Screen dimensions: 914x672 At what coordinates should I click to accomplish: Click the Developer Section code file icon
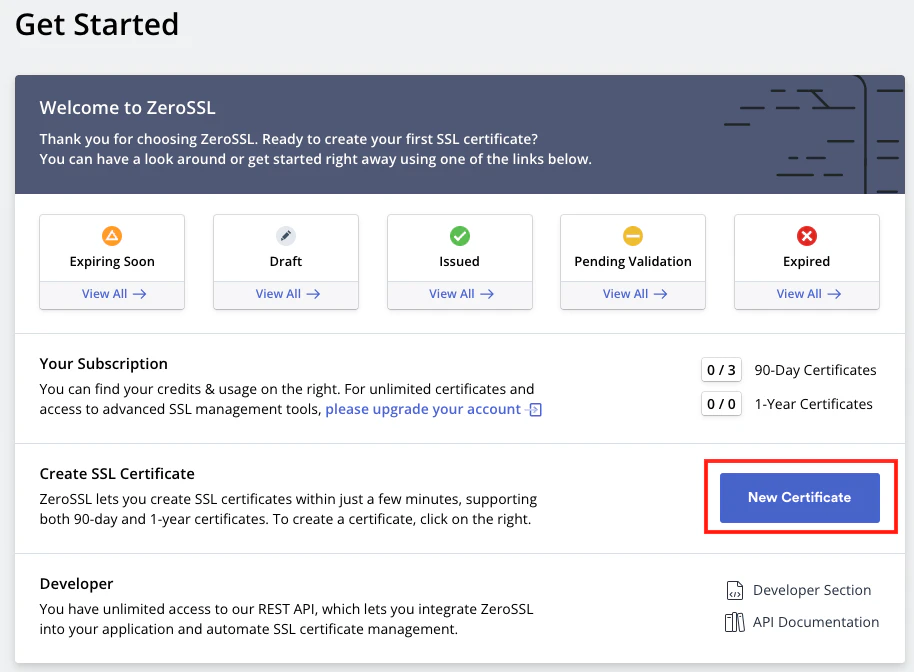(735, 590)
